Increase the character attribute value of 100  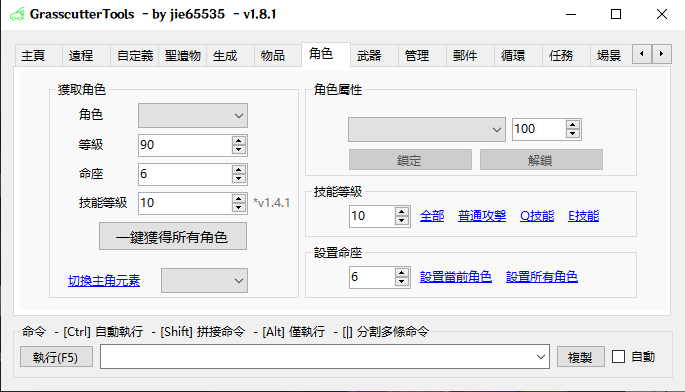[572, 125]
